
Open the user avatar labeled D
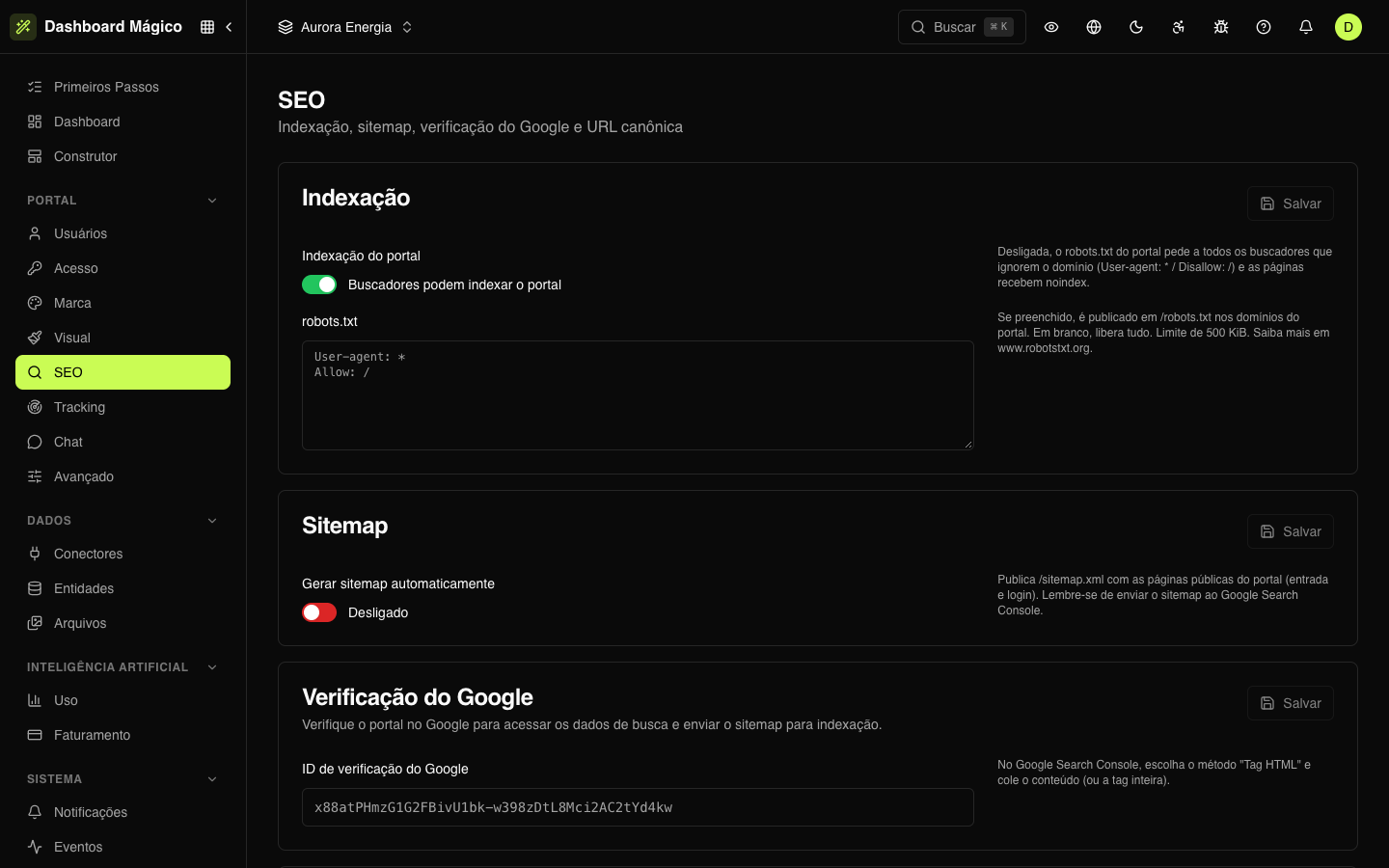point(1348,27)
